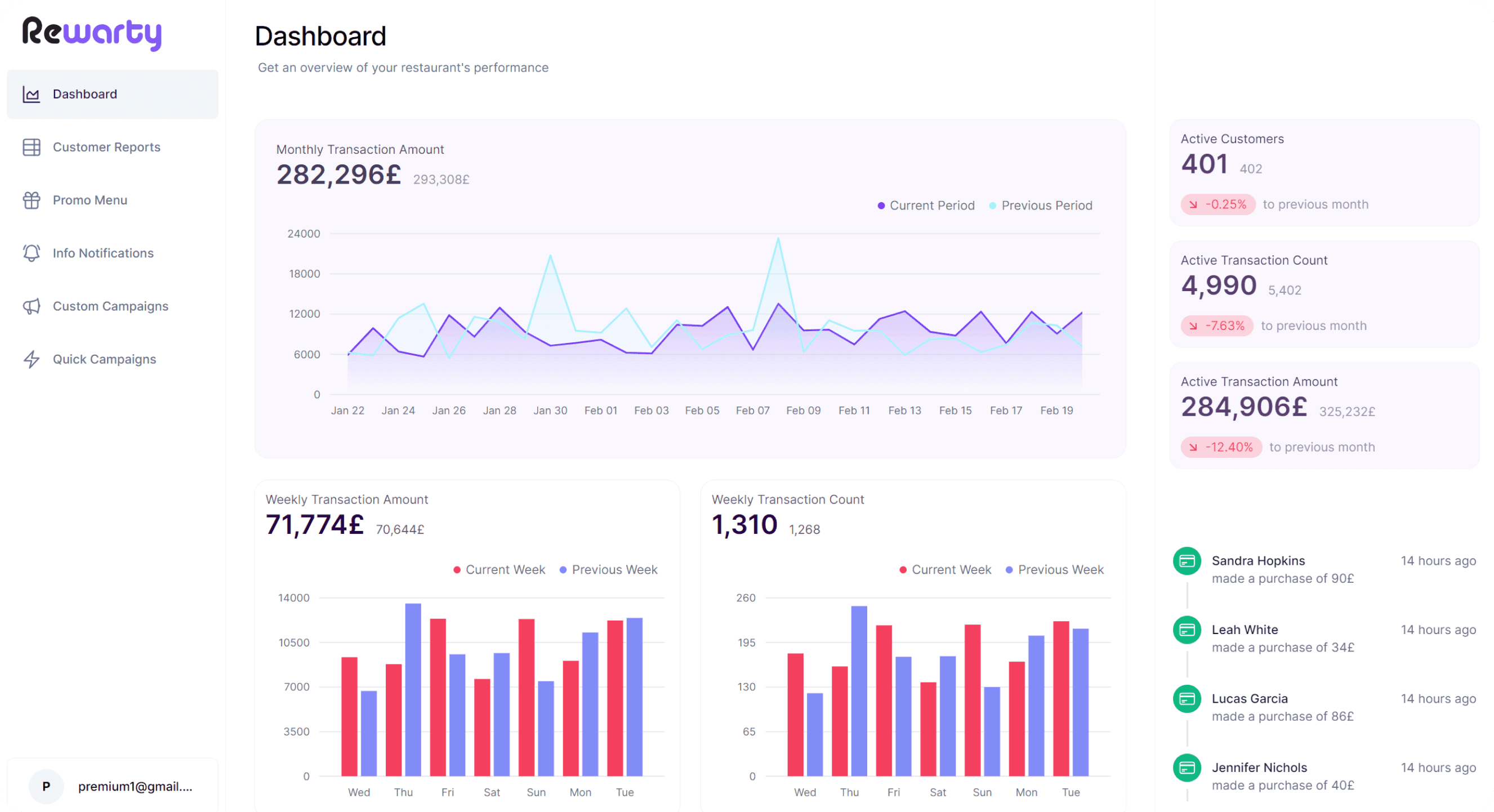Click the Sandra Hopkins name

[x=1259, y=561]
